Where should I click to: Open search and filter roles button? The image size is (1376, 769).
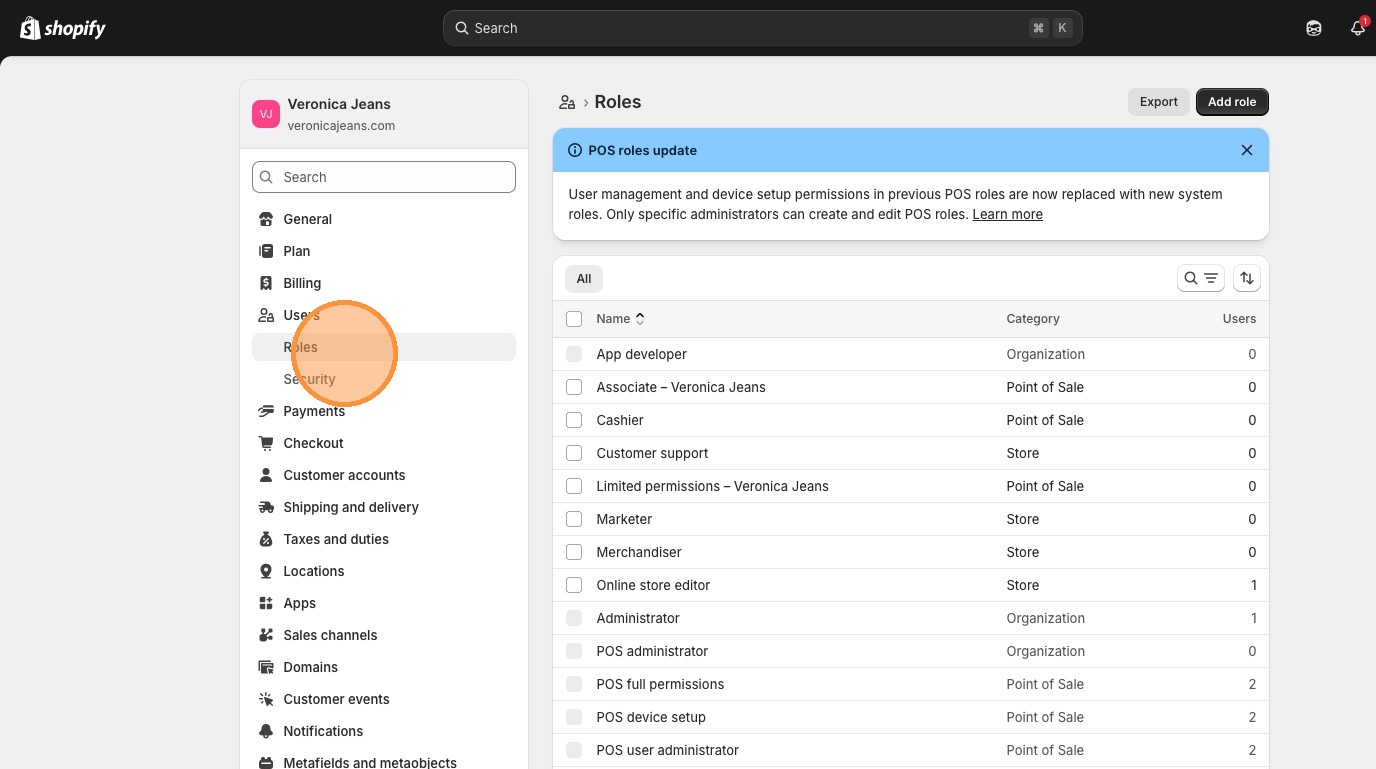point(1201,278)
